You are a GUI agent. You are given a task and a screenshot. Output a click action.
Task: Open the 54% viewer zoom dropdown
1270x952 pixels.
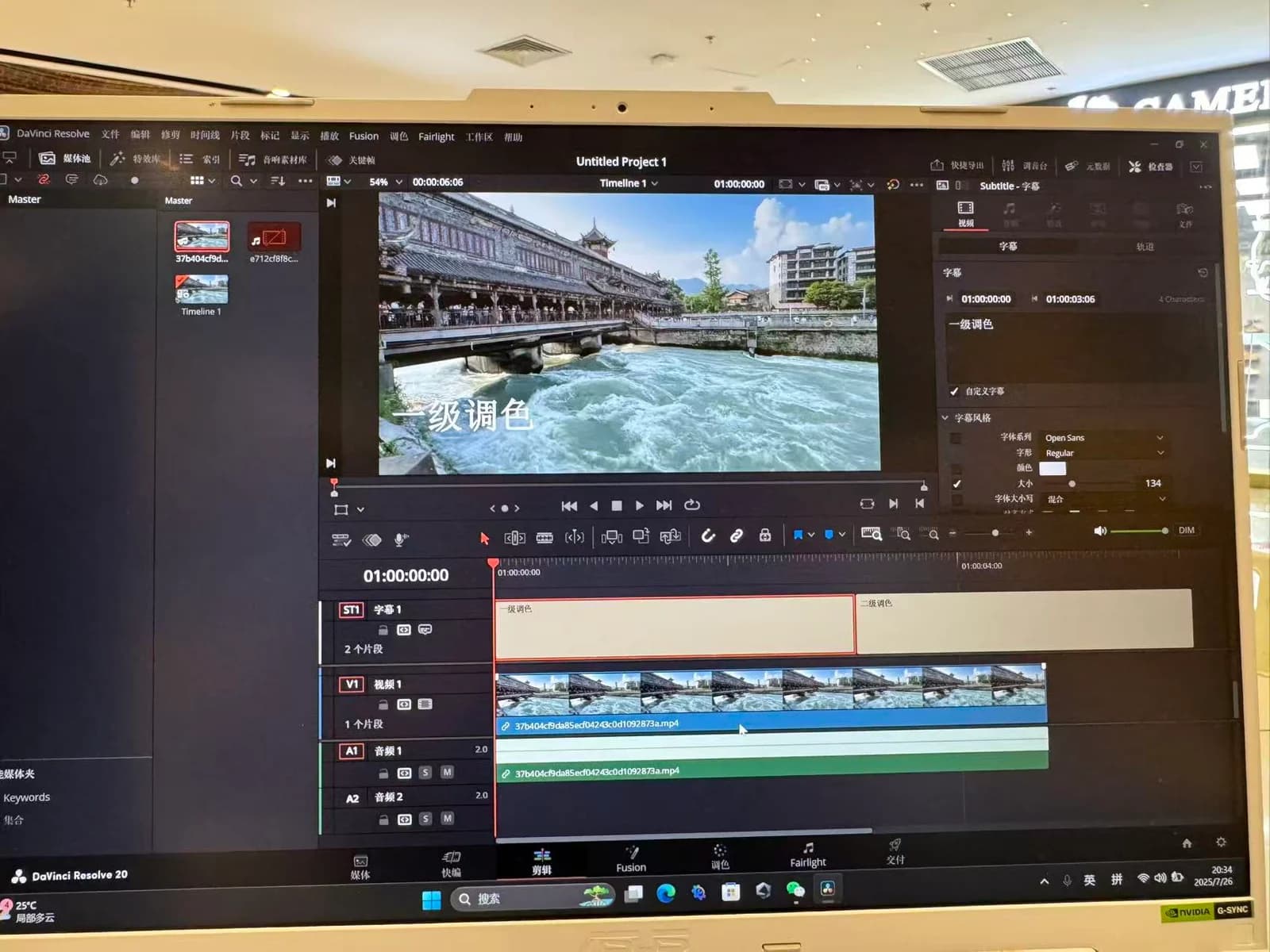pyautogui.click(x=386, y=182)
